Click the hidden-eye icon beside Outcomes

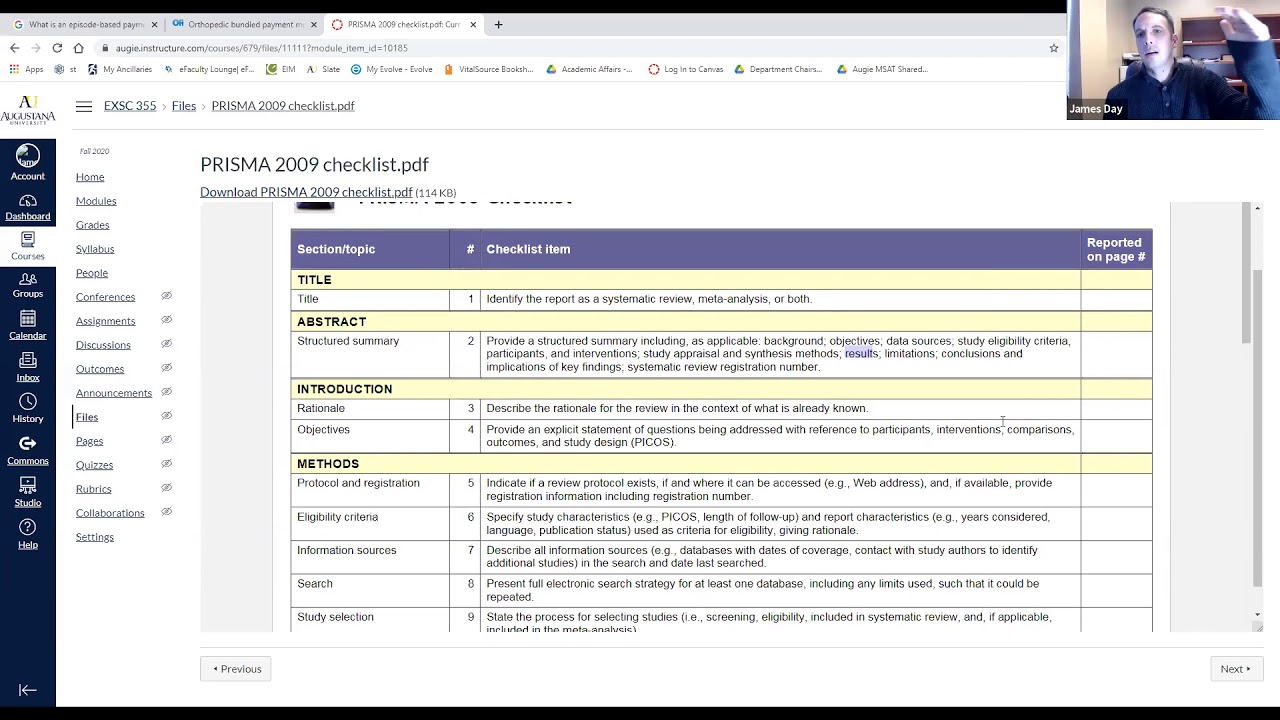point(167,369)
